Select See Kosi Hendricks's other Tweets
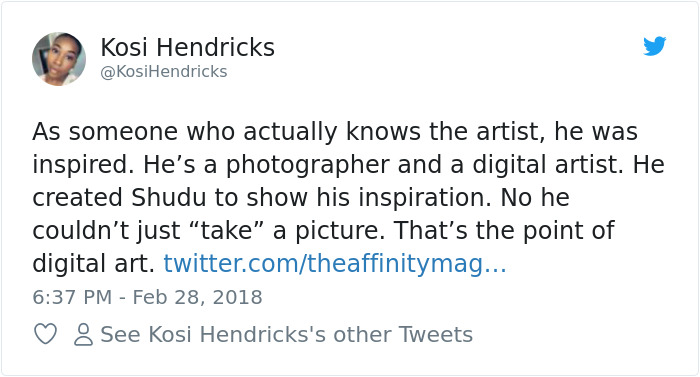The image size is (700, 377). tap(287, 334)
